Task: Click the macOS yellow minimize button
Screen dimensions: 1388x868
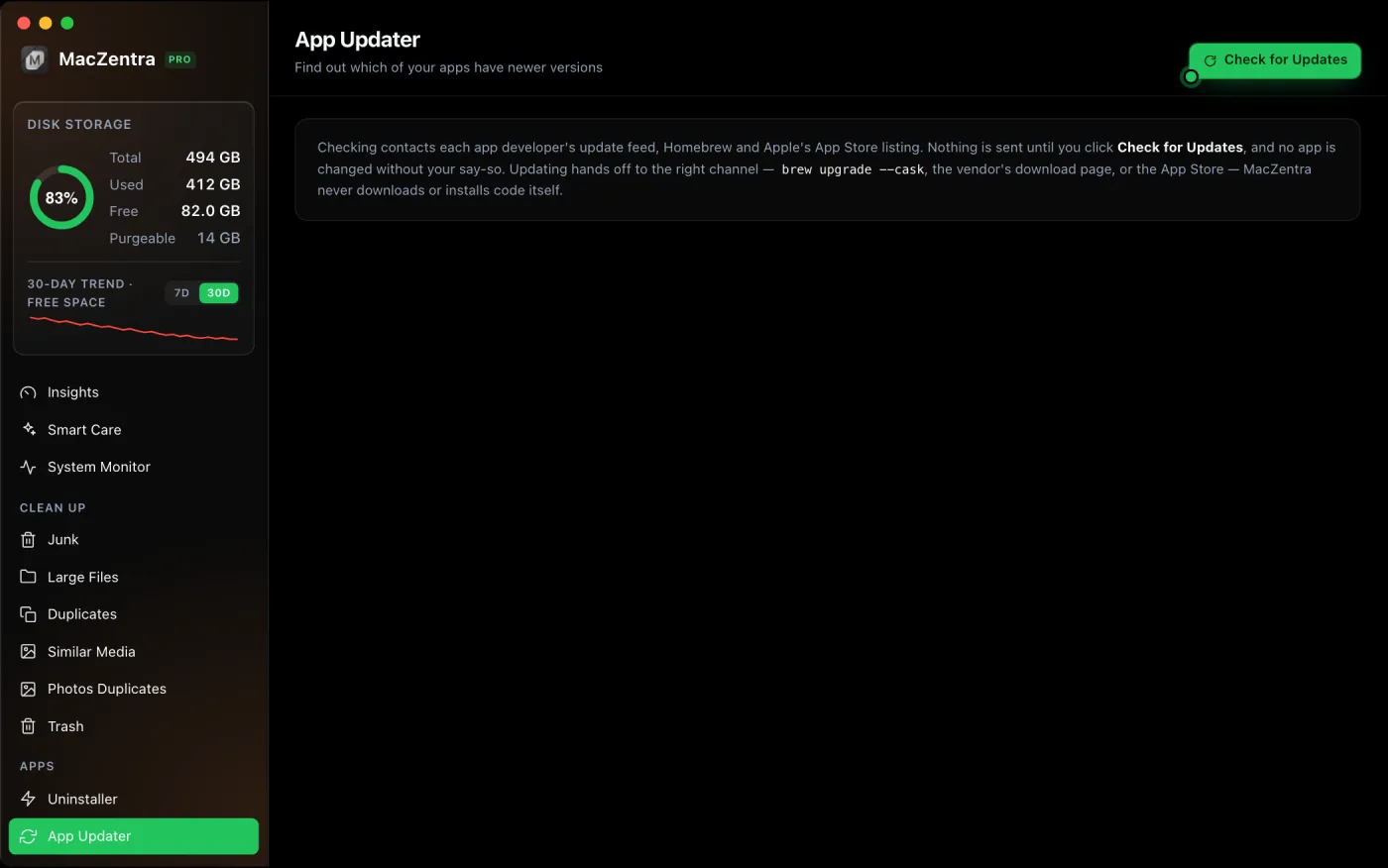Action: [x=46, y=23]
